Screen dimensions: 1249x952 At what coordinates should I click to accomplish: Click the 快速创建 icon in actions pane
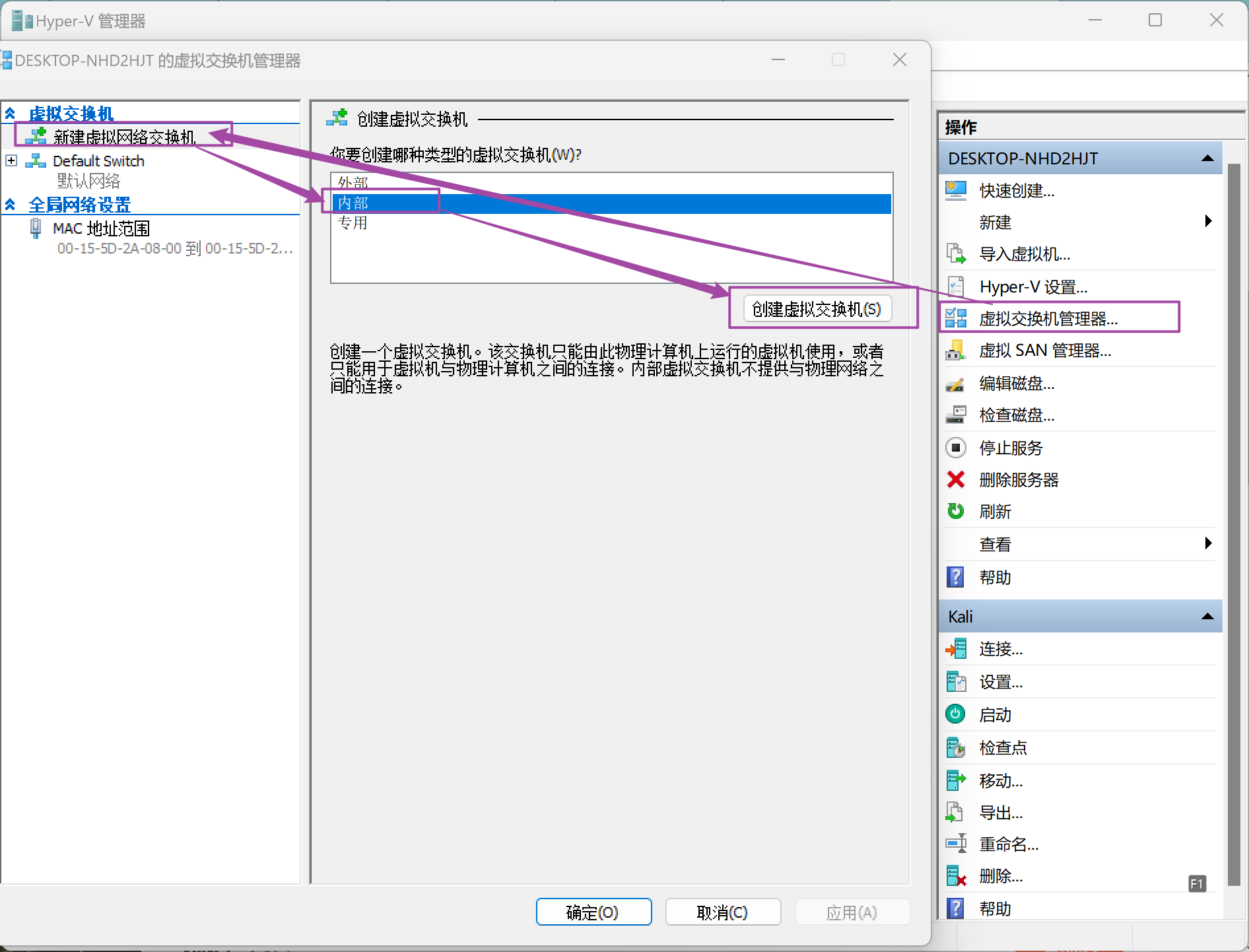pyautogui.click(x=956, y=190)
